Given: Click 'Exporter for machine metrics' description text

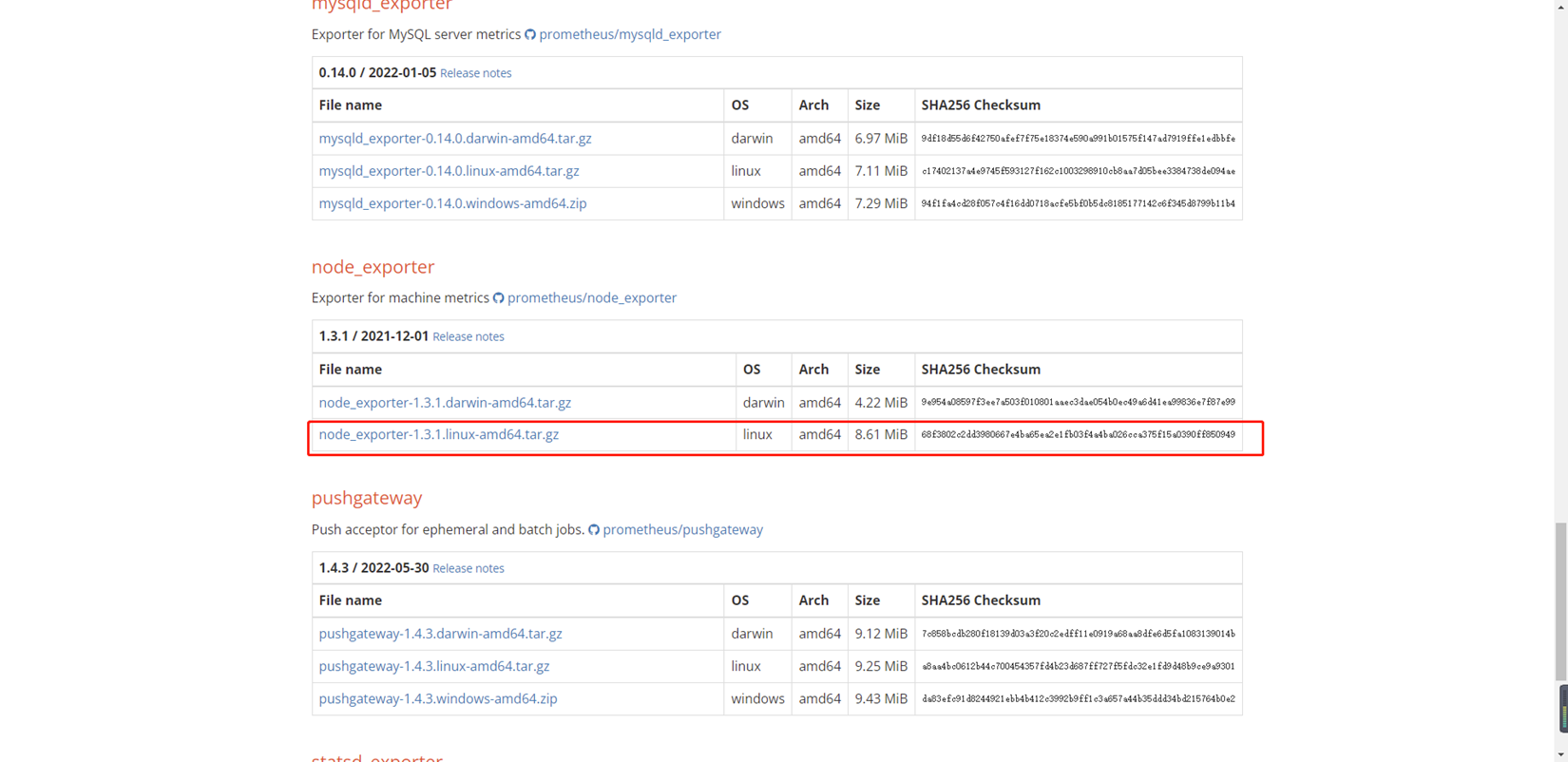Looking at the screenshot, I should click(400, 297).
